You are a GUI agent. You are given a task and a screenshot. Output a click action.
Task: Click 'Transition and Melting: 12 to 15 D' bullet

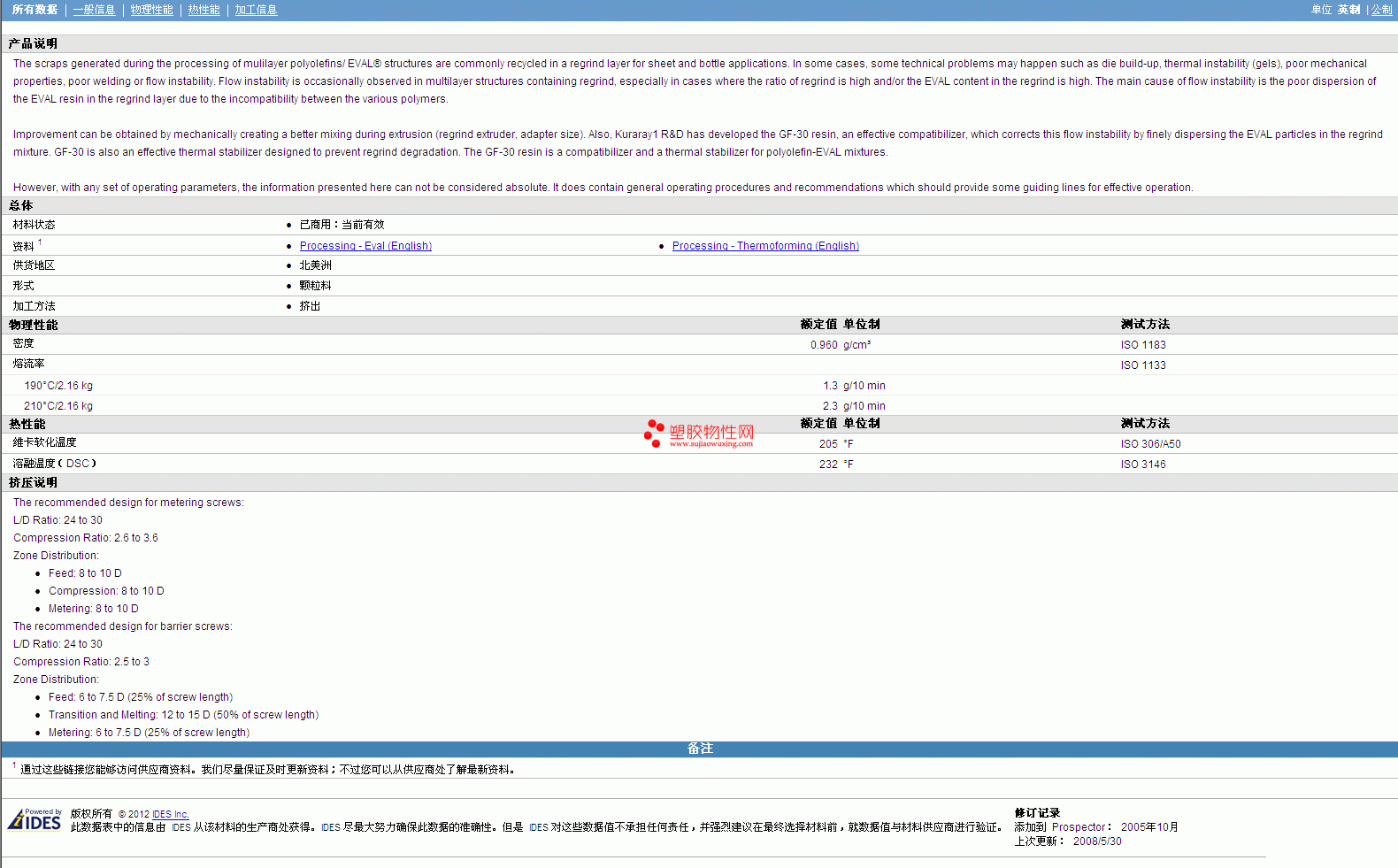pos(183,715)
